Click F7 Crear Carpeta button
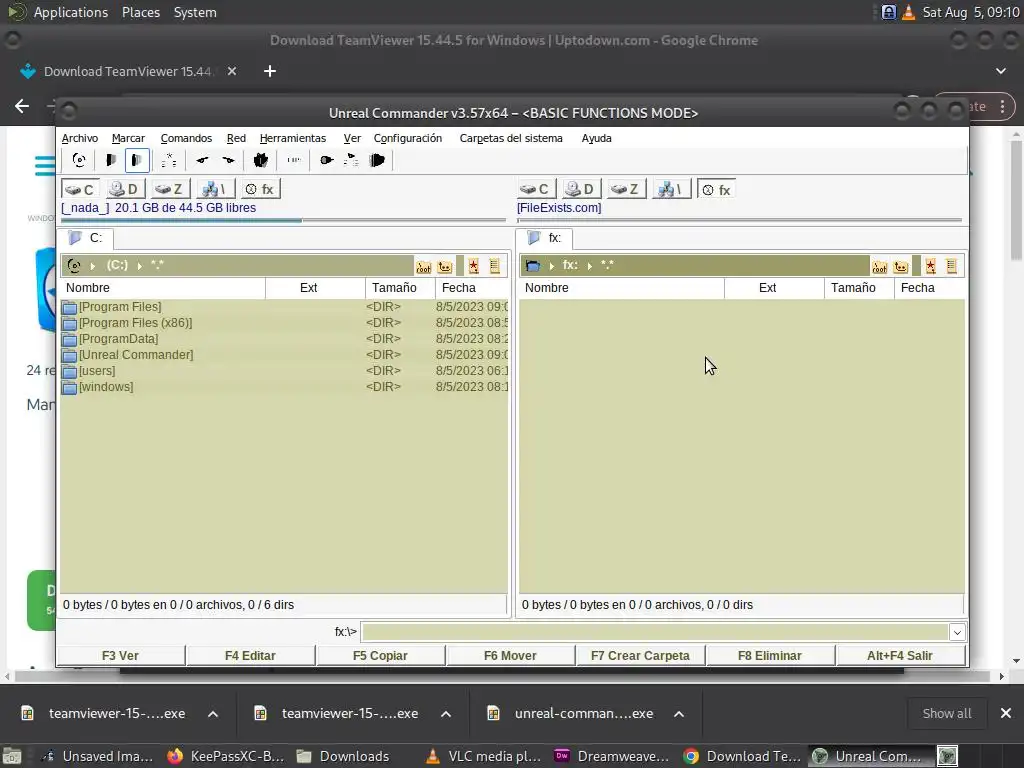Image resolution: width=1024 pixels, height=768 pixels. [640, 655]
